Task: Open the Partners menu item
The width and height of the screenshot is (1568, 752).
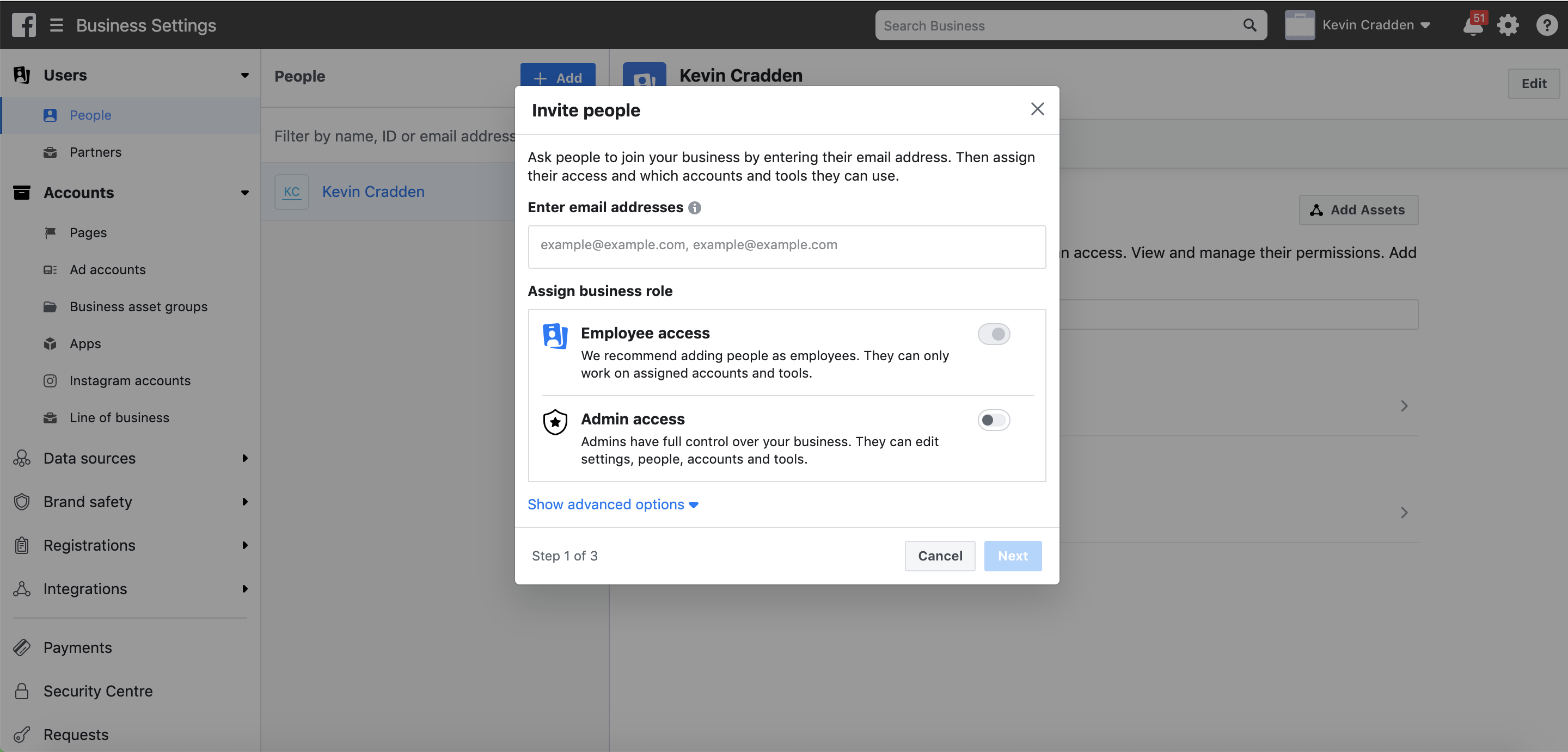Action: (131, 152)
